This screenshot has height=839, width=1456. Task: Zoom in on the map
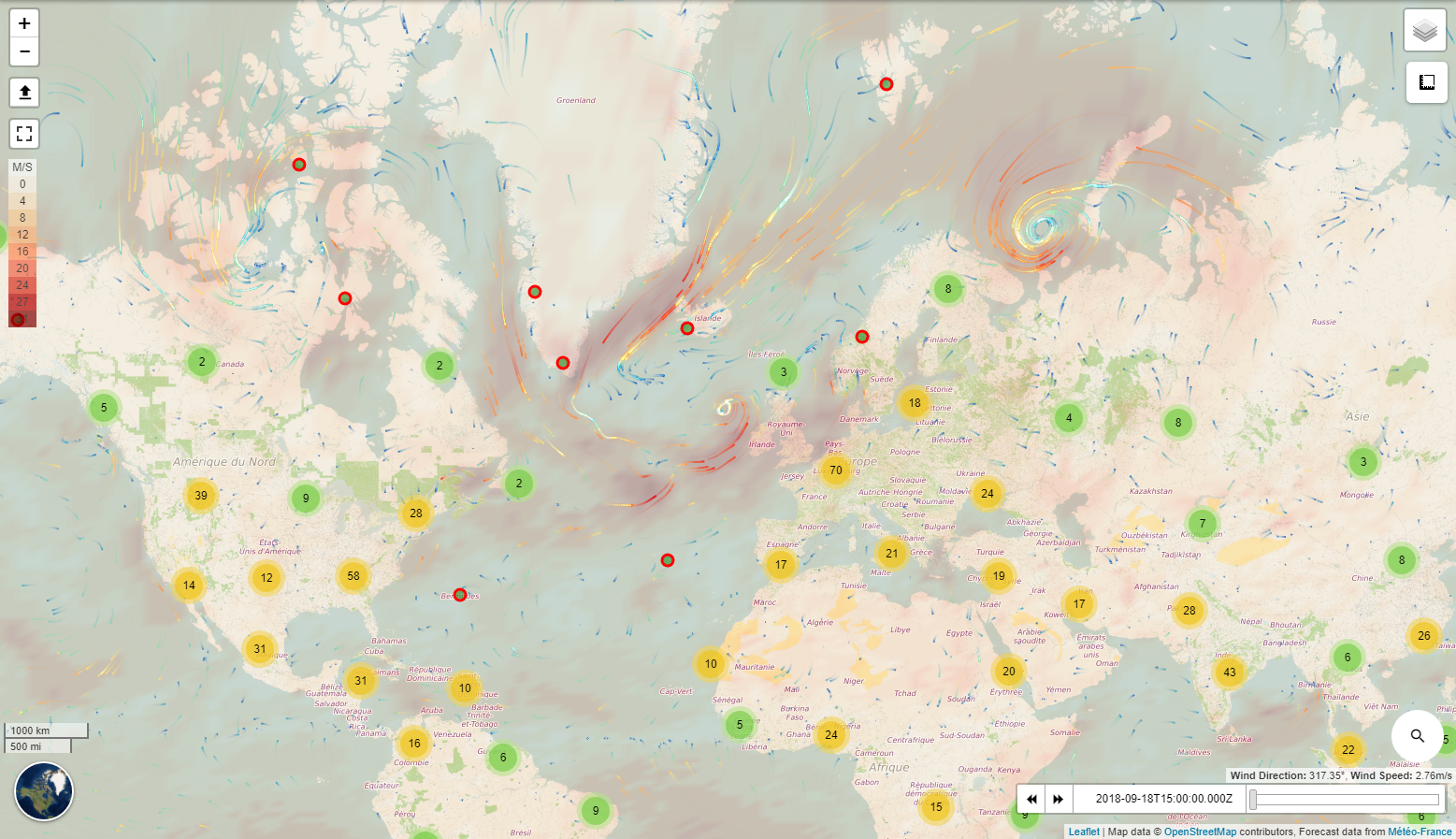(24, 23)
